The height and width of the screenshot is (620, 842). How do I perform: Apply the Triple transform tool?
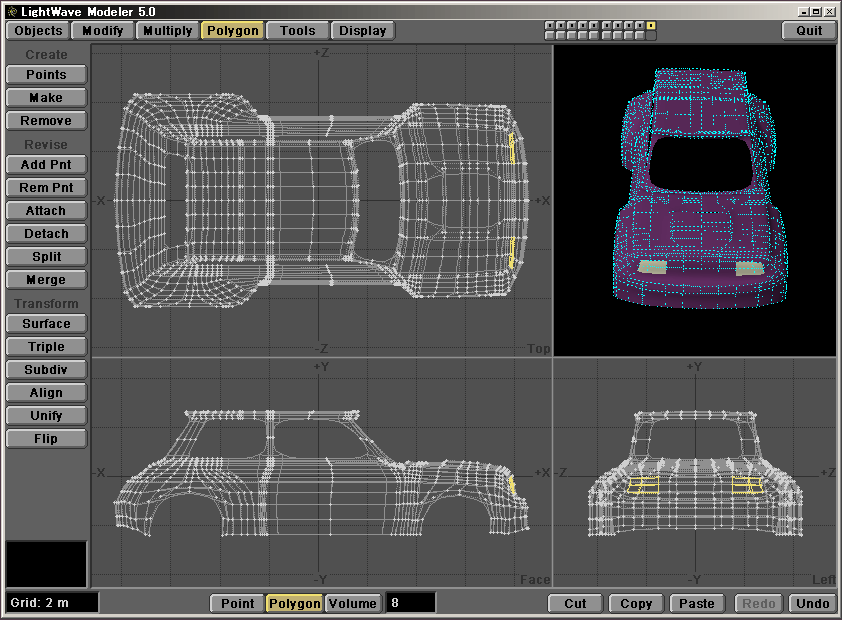click(46, 347)
